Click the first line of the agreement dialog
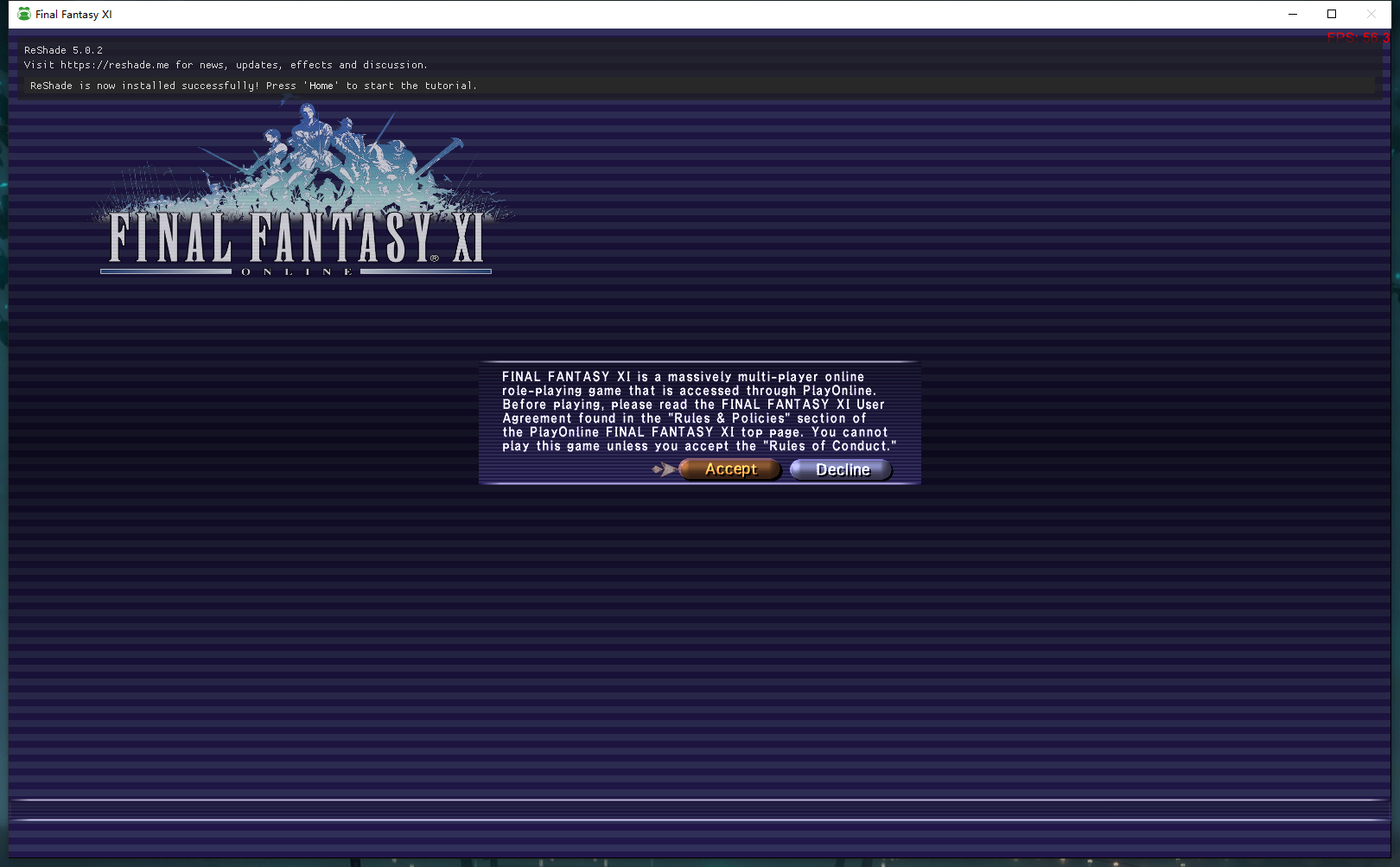 (x=683, y=377)
